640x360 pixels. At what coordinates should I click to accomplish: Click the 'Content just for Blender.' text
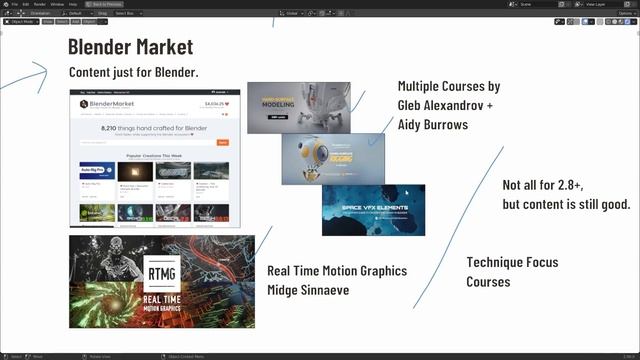[x=133, y=72]
